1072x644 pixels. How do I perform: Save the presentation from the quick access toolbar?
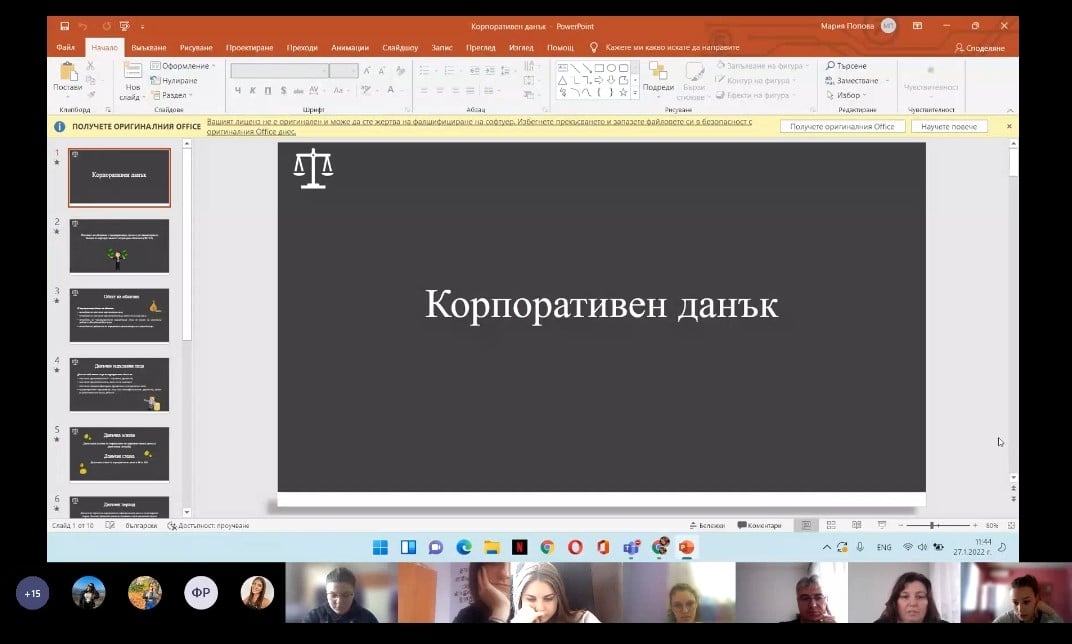tap(64, 26)
